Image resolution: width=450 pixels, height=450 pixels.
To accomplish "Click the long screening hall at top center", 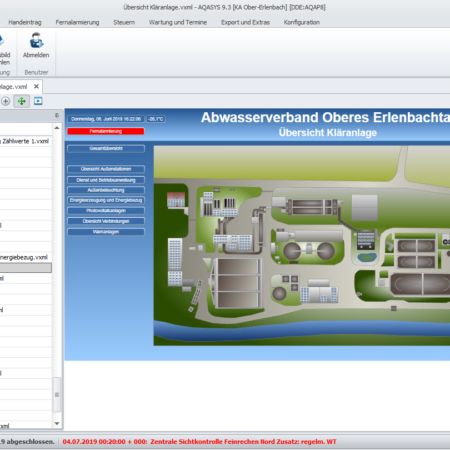I will (312, 206).
